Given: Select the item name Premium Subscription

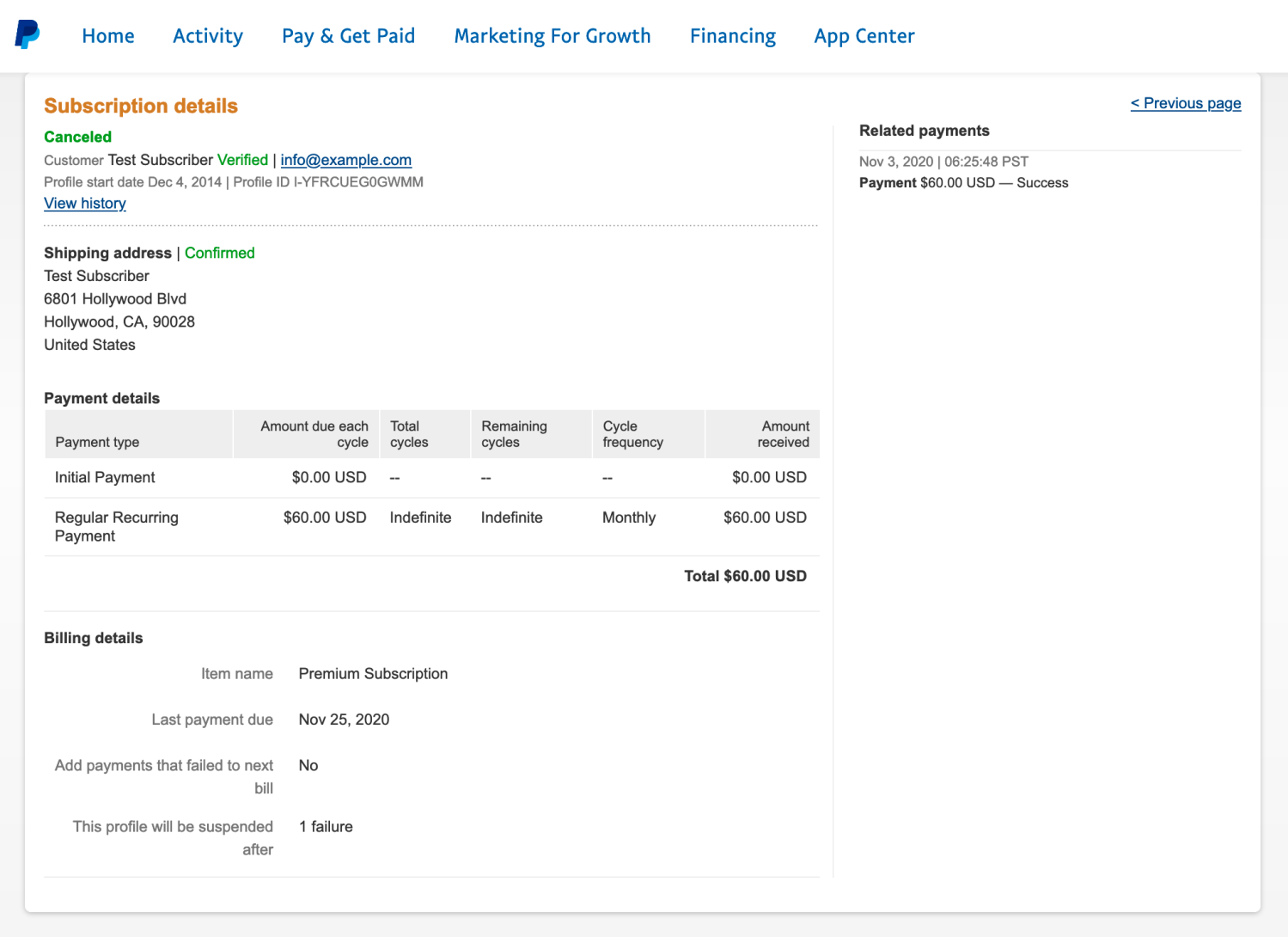Looking at the screenshot, I should pos(372,673).
